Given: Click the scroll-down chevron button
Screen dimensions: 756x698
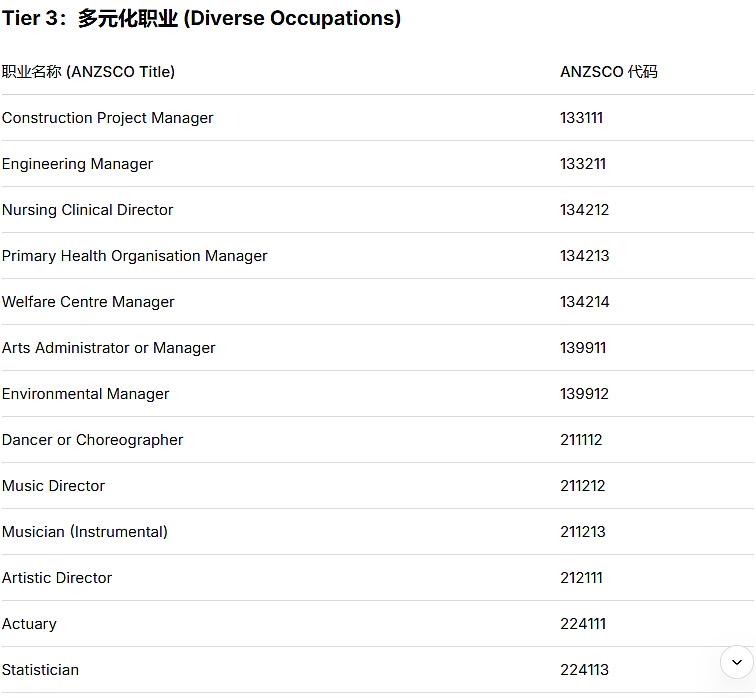Looking at the screenshot, I should pyautogui.click(x=736, y=662).
